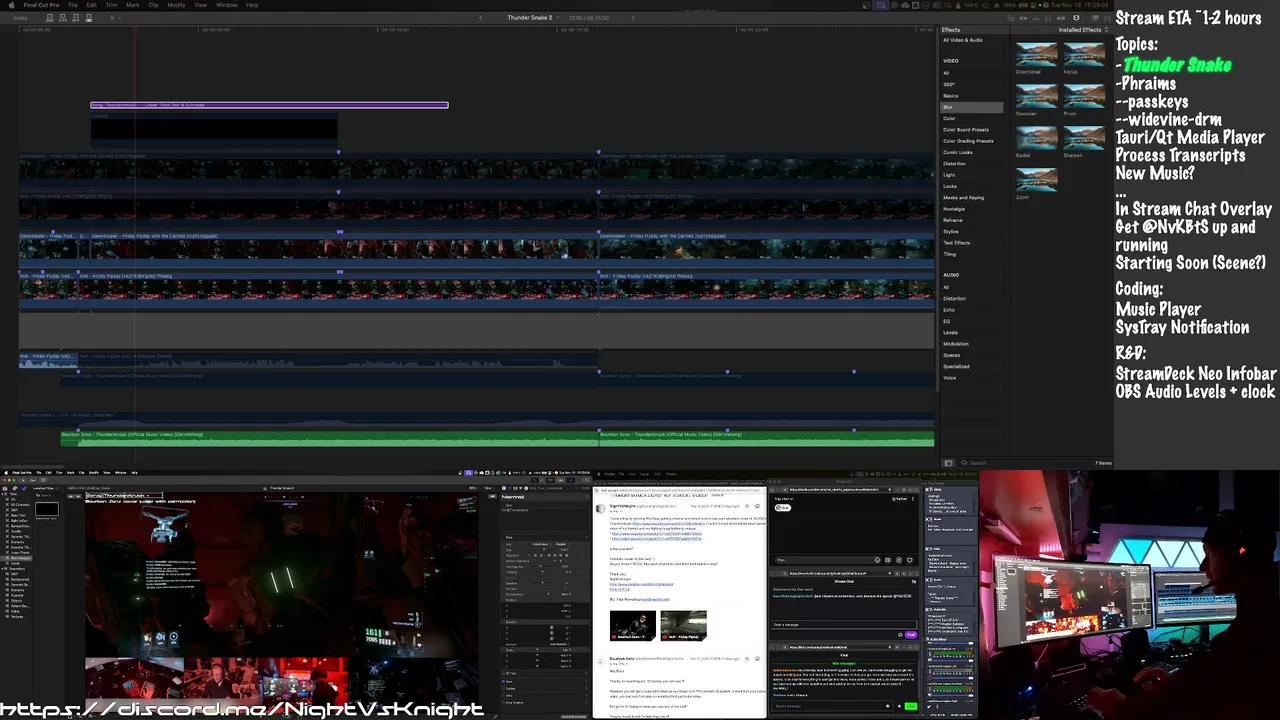The image size is (1280, 720).
Task: Click the Select arrow tool icon
Action: coord(112,18)
